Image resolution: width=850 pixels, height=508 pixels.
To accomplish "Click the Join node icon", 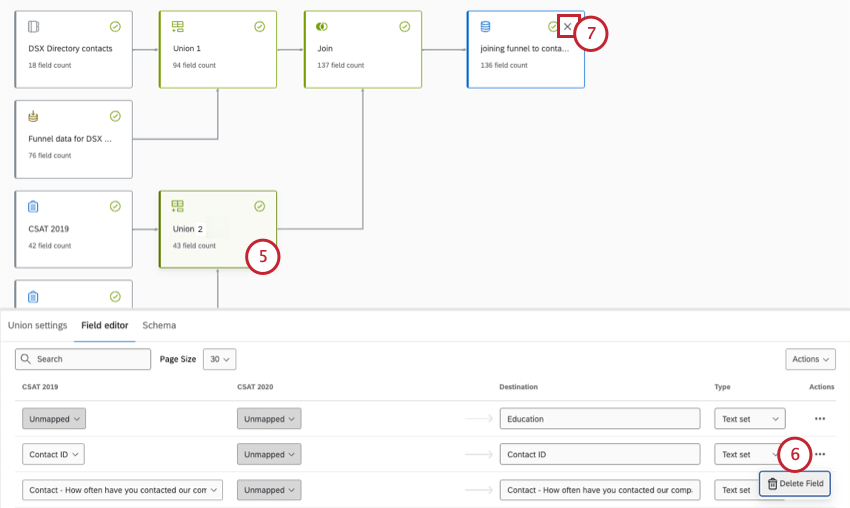I will (322, 27).
